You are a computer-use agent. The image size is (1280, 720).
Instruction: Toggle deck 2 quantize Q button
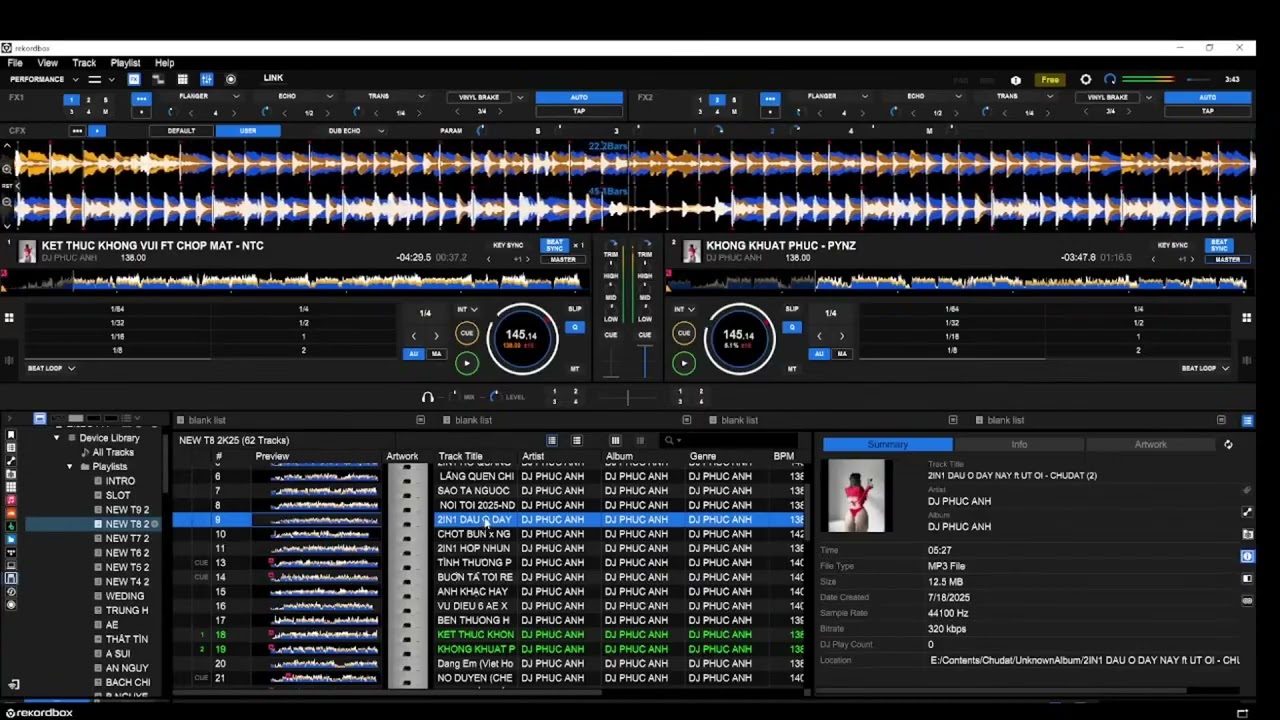(x=792, y=327)
